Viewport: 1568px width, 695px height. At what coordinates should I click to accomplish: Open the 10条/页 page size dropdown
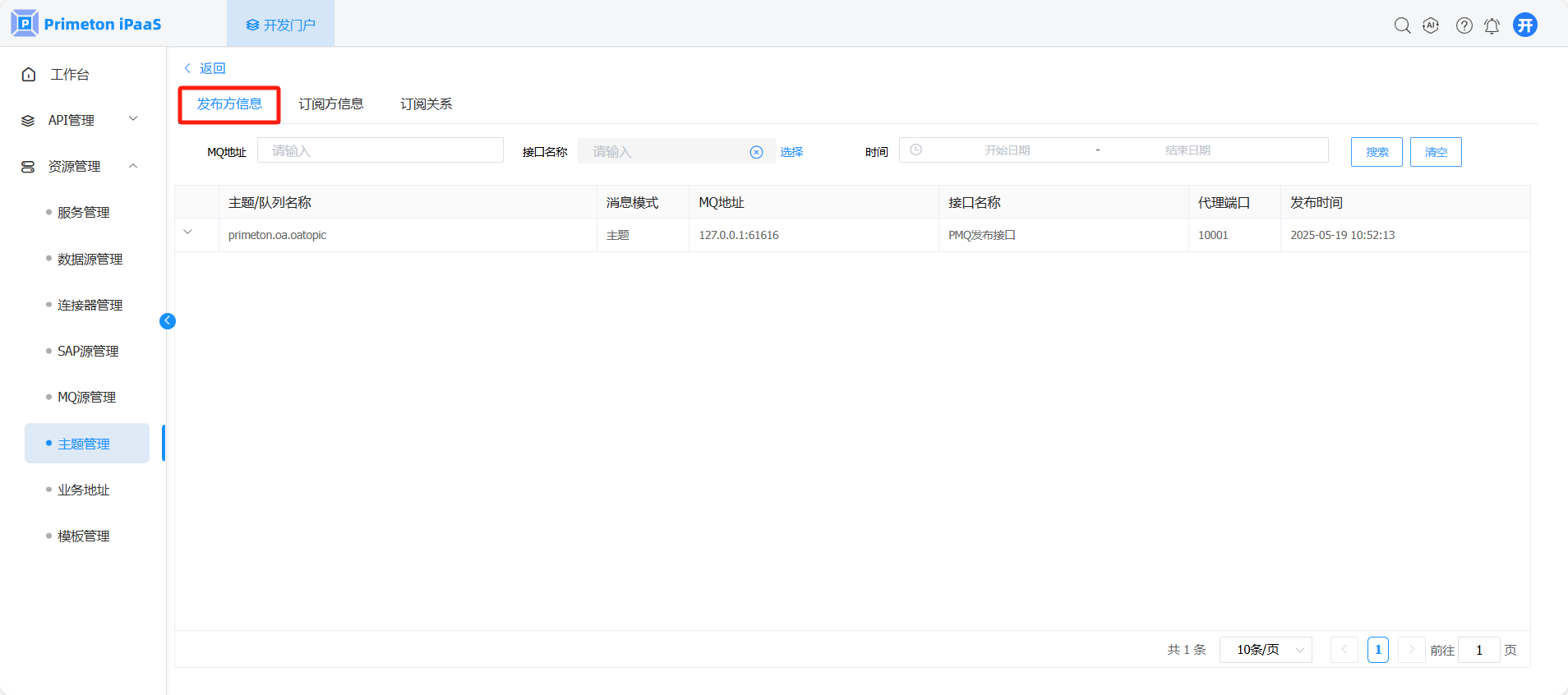pyautogui.click(x=1266, y=650)
